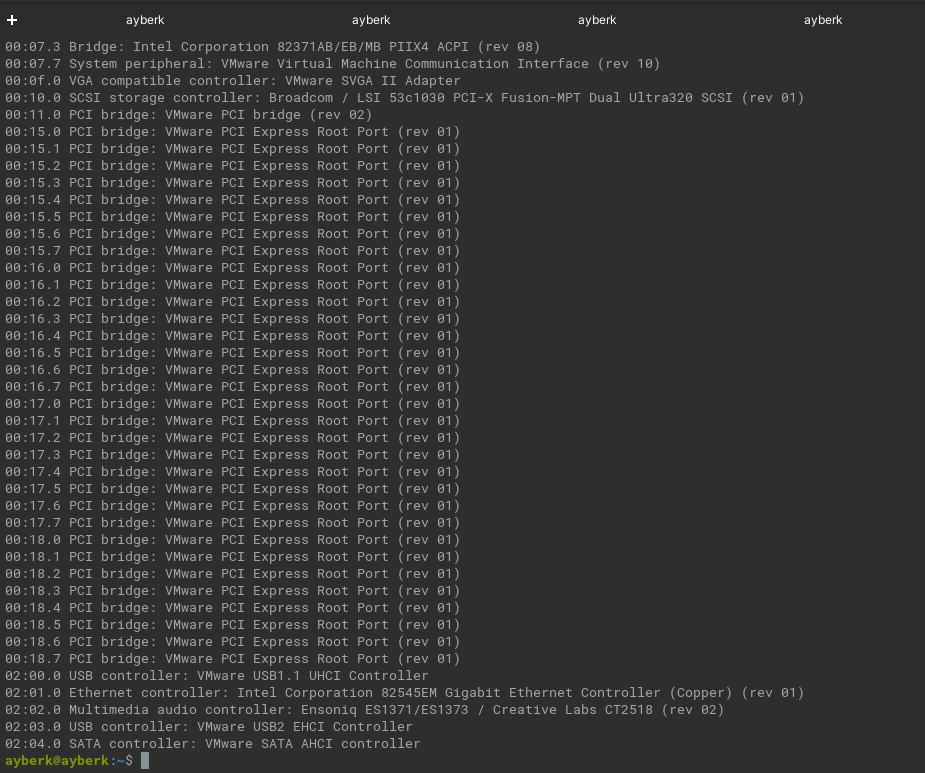Click the 00:15.4 PCI bridge line

[x=232, y=200]
